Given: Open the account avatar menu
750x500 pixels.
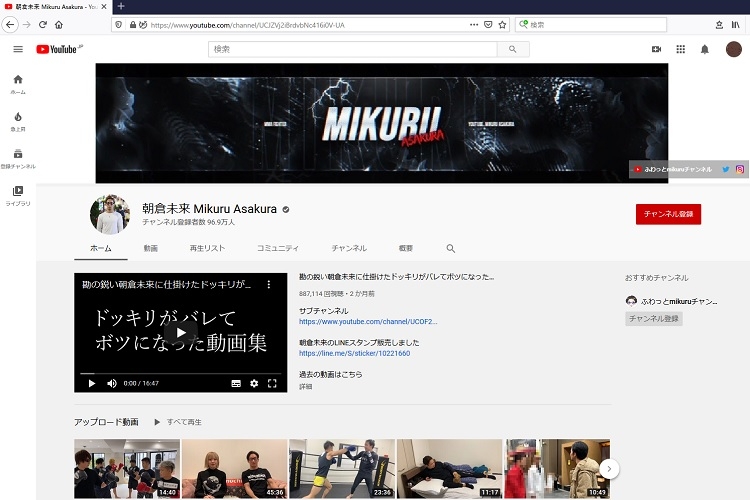Looking at the screenshot, I should [x=733, y=49].
